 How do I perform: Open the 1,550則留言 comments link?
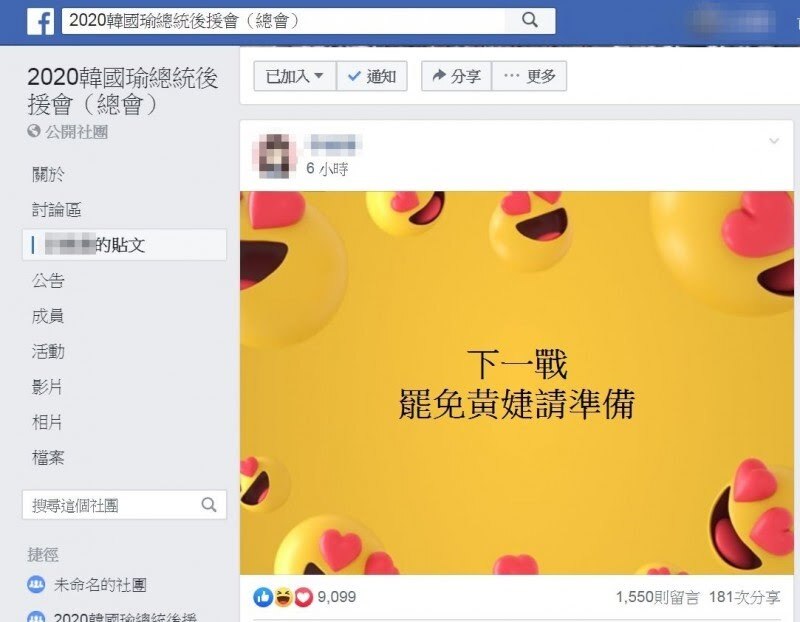657,596
